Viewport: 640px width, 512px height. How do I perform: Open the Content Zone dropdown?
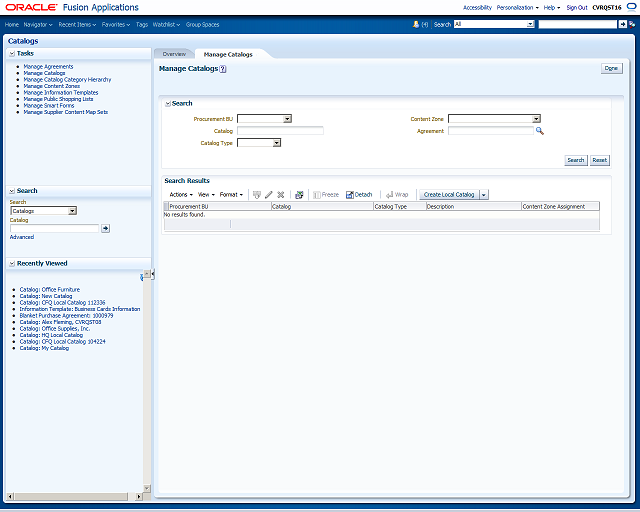tap(536, 119)
